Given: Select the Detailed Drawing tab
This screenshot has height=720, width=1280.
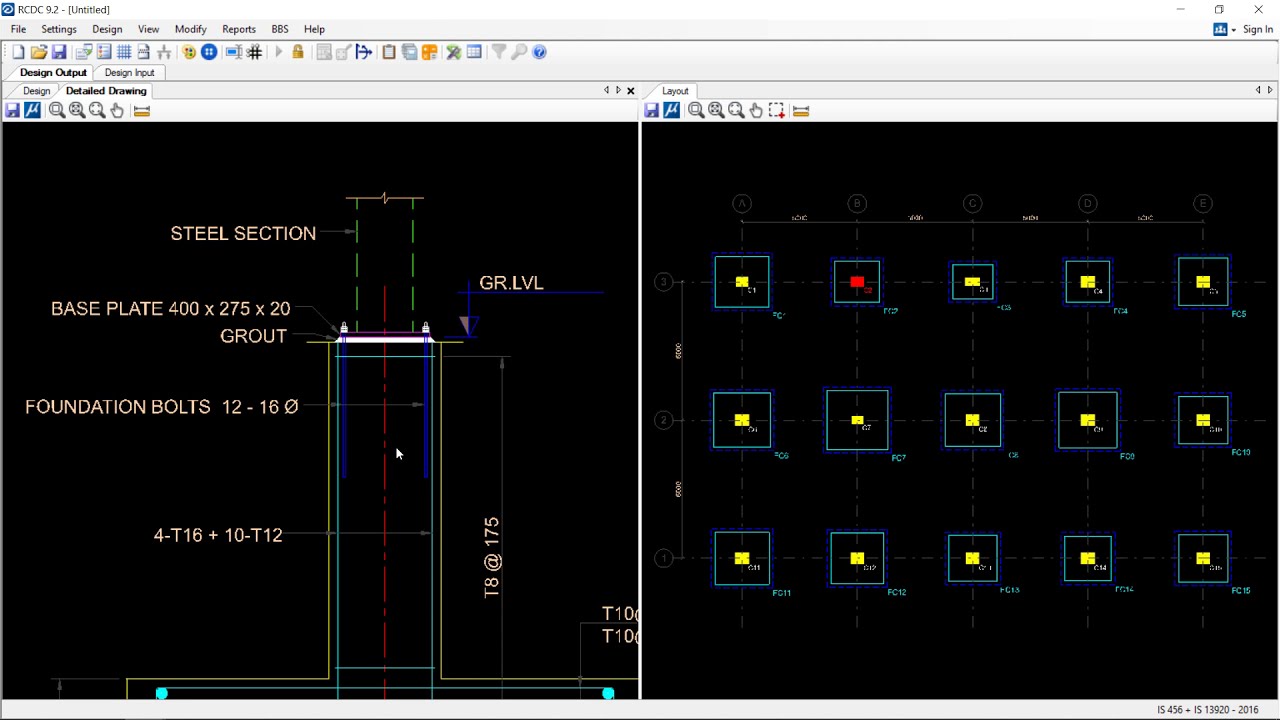Looking at the screenshot, I should click(106, 91).
